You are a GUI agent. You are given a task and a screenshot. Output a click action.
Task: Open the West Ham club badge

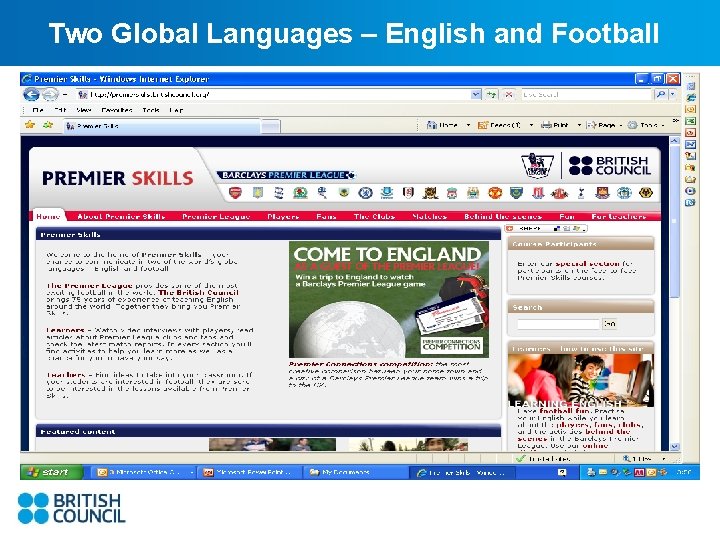(x=602, y=193)
